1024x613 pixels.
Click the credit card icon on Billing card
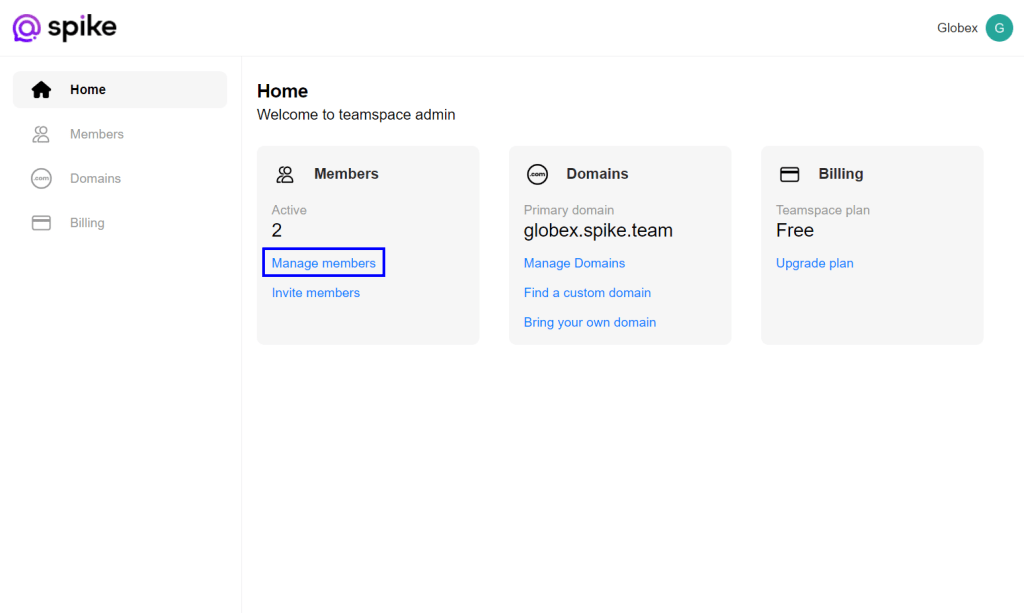(789, 173)
